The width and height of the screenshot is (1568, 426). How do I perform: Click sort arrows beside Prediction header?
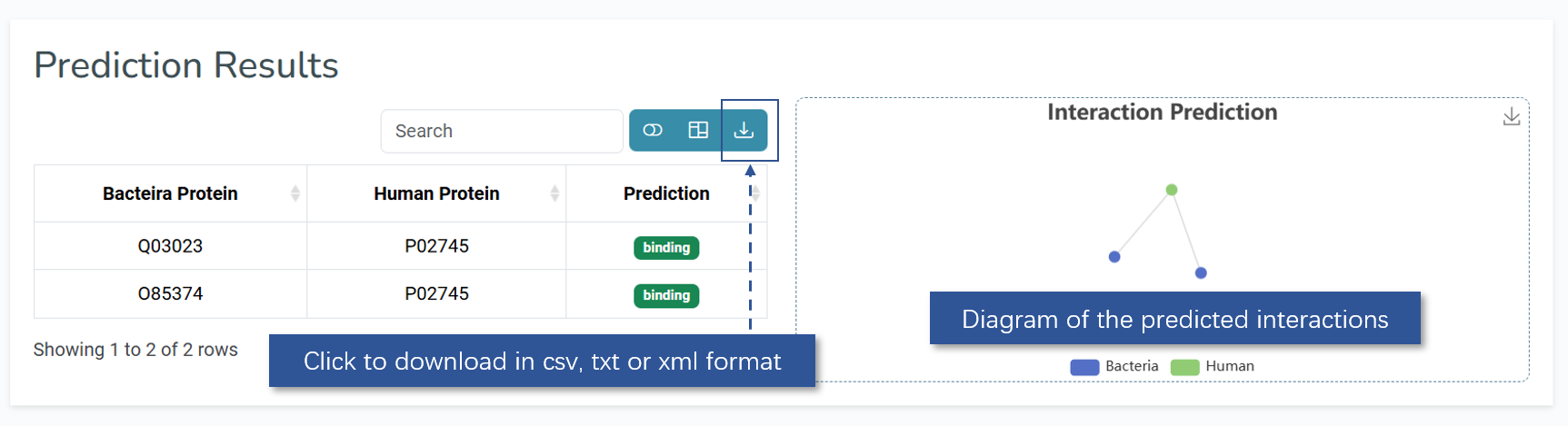coord(755,193)
